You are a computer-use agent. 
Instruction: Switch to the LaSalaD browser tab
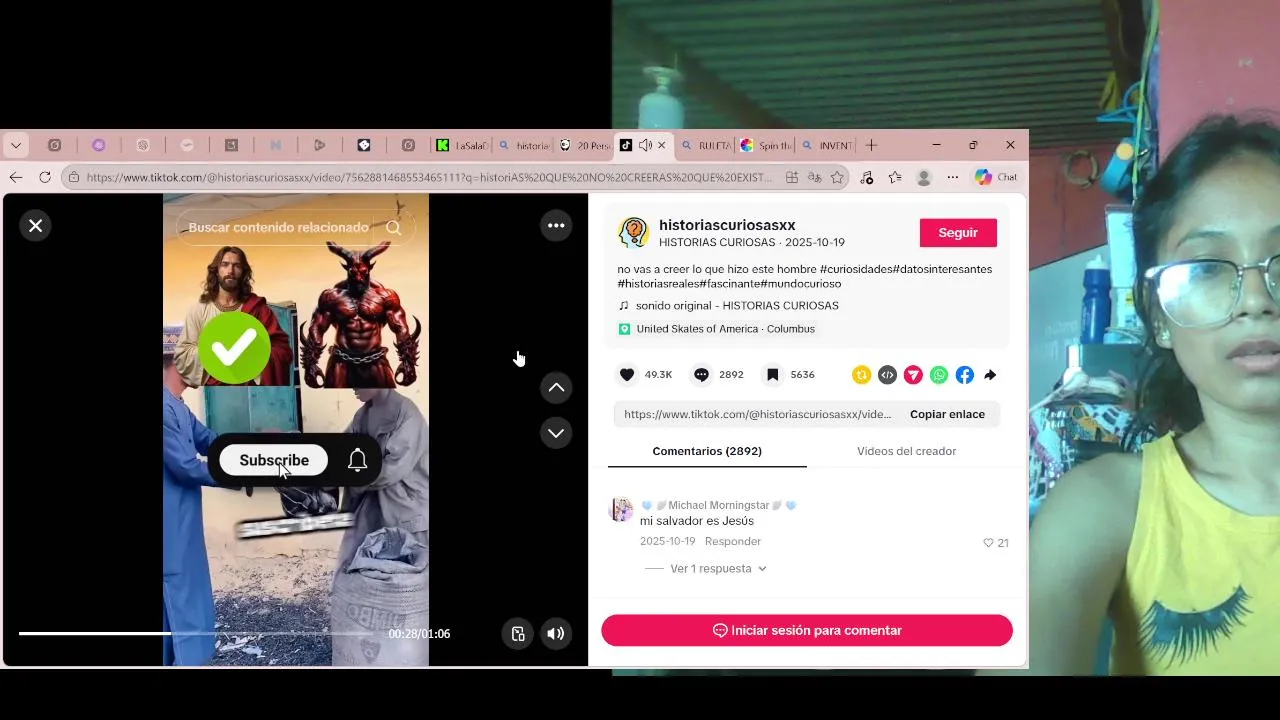click(x=461, y=145)
